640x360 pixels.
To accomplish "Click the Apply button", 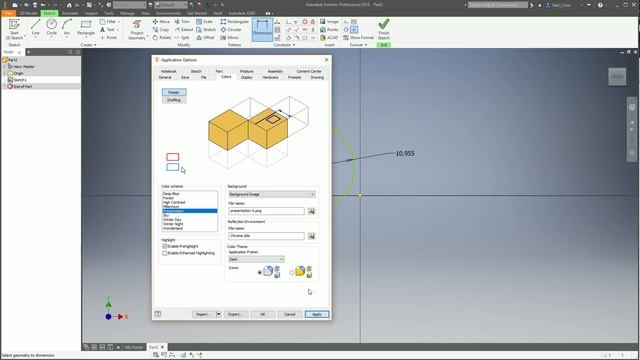I will click(x=317, y=314).
